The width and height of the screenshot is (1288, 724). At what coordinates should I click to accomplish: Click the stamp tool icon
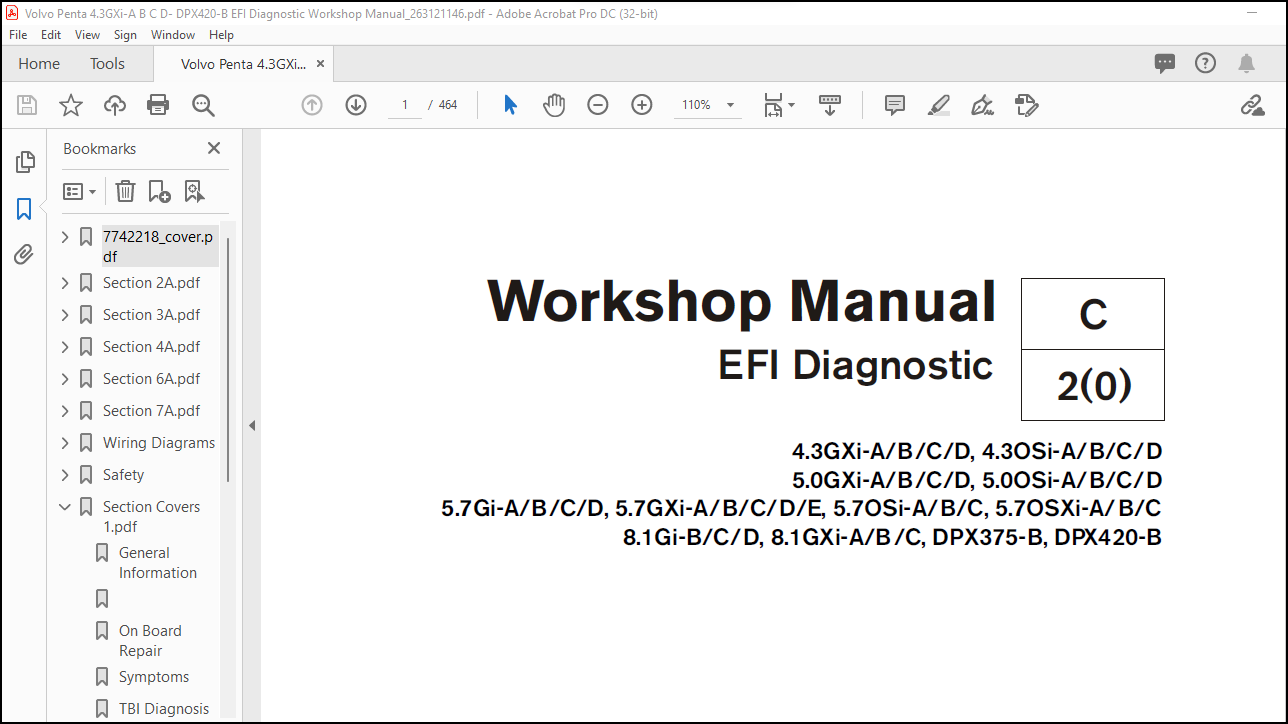1026,105
